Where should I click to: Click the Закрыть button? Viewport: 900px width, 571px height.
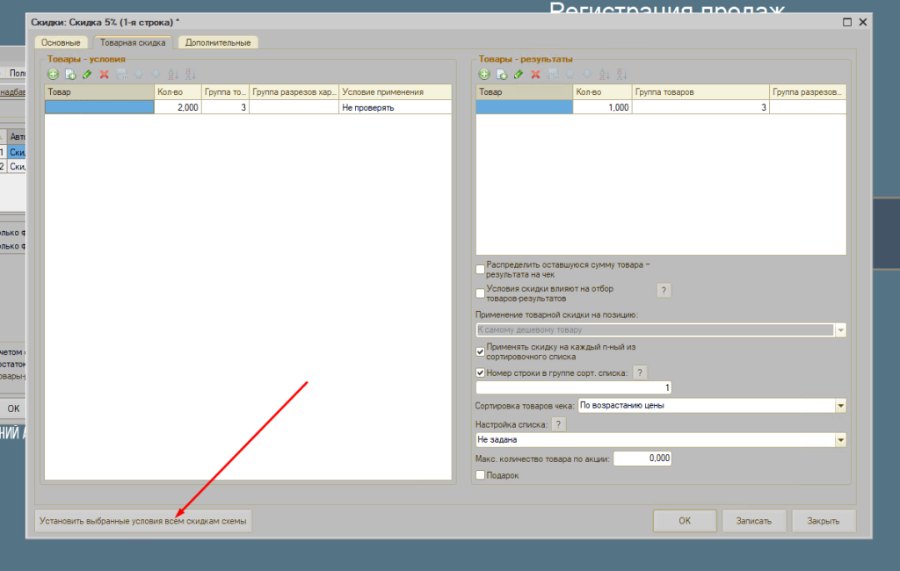click(x=823, y=521)
